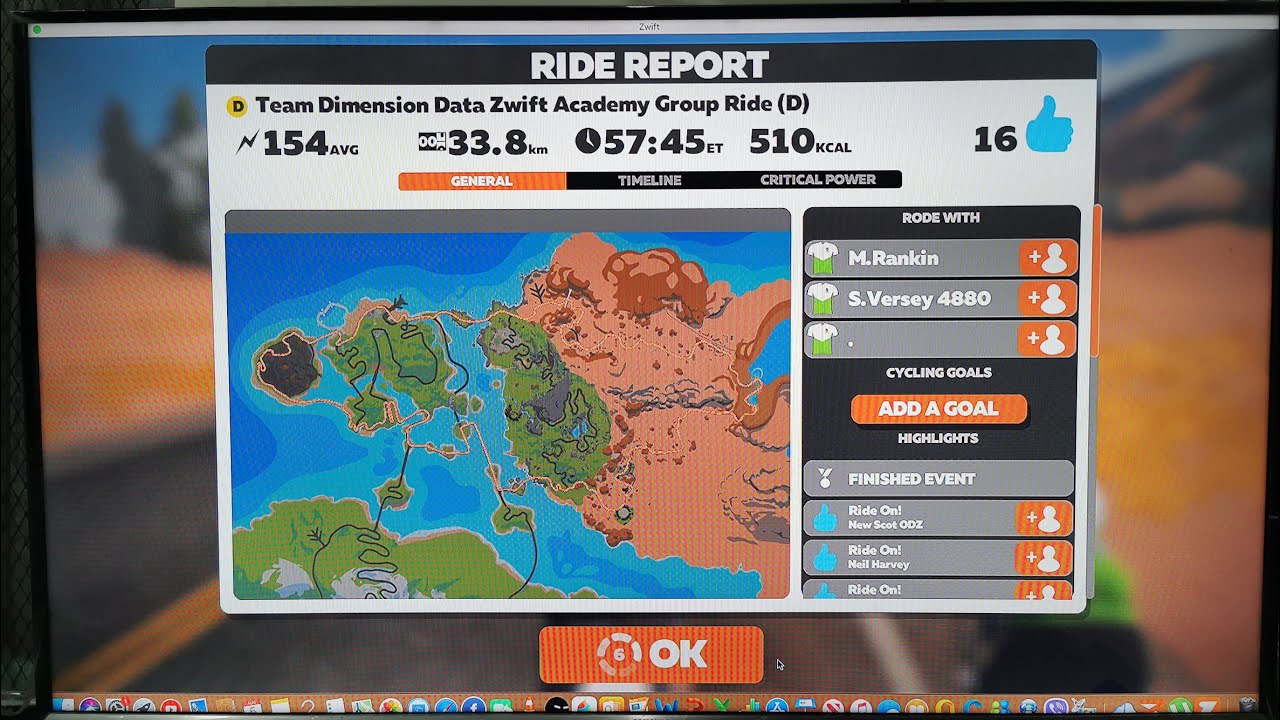Launch Microsoft Word from the Dock

pos(662,707)
